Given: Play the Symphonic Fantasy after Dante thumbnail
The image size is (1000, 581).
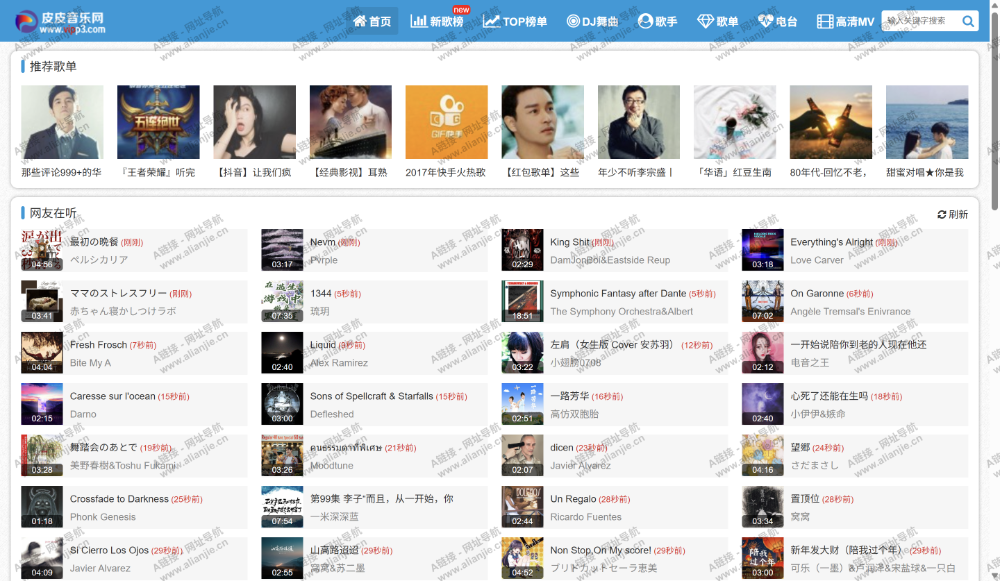Looking at the screenshot, I should tap(522, 301).
